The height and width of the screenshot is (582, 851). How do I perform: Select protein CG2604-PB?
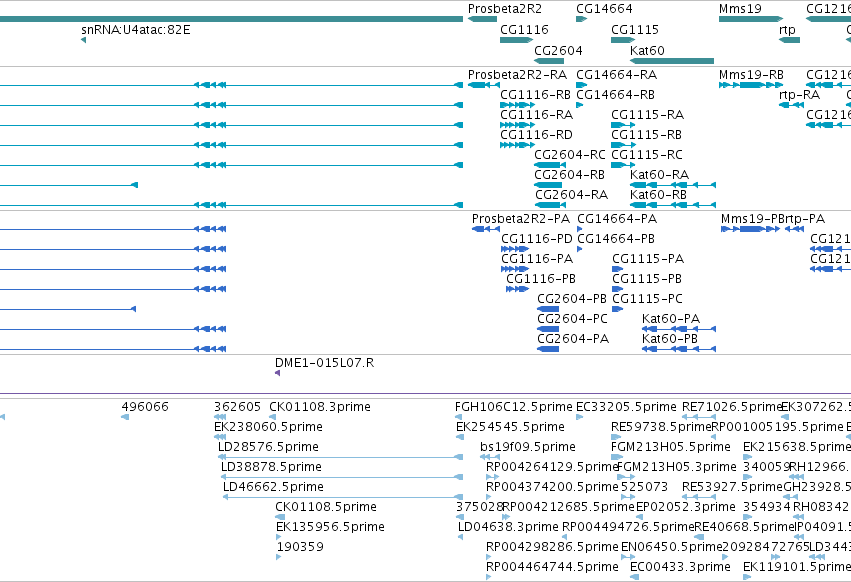coord(572,299)
